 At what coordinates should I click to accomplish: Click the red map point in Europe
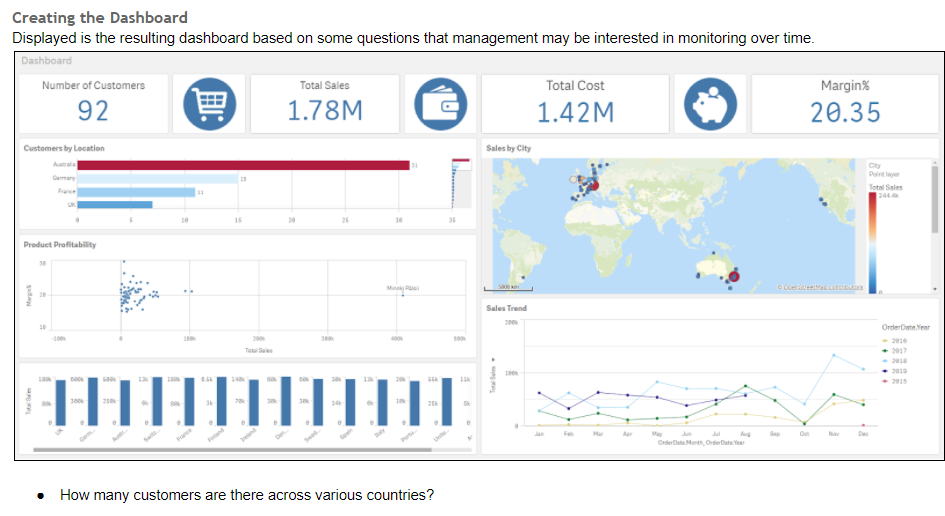(594, 184)
